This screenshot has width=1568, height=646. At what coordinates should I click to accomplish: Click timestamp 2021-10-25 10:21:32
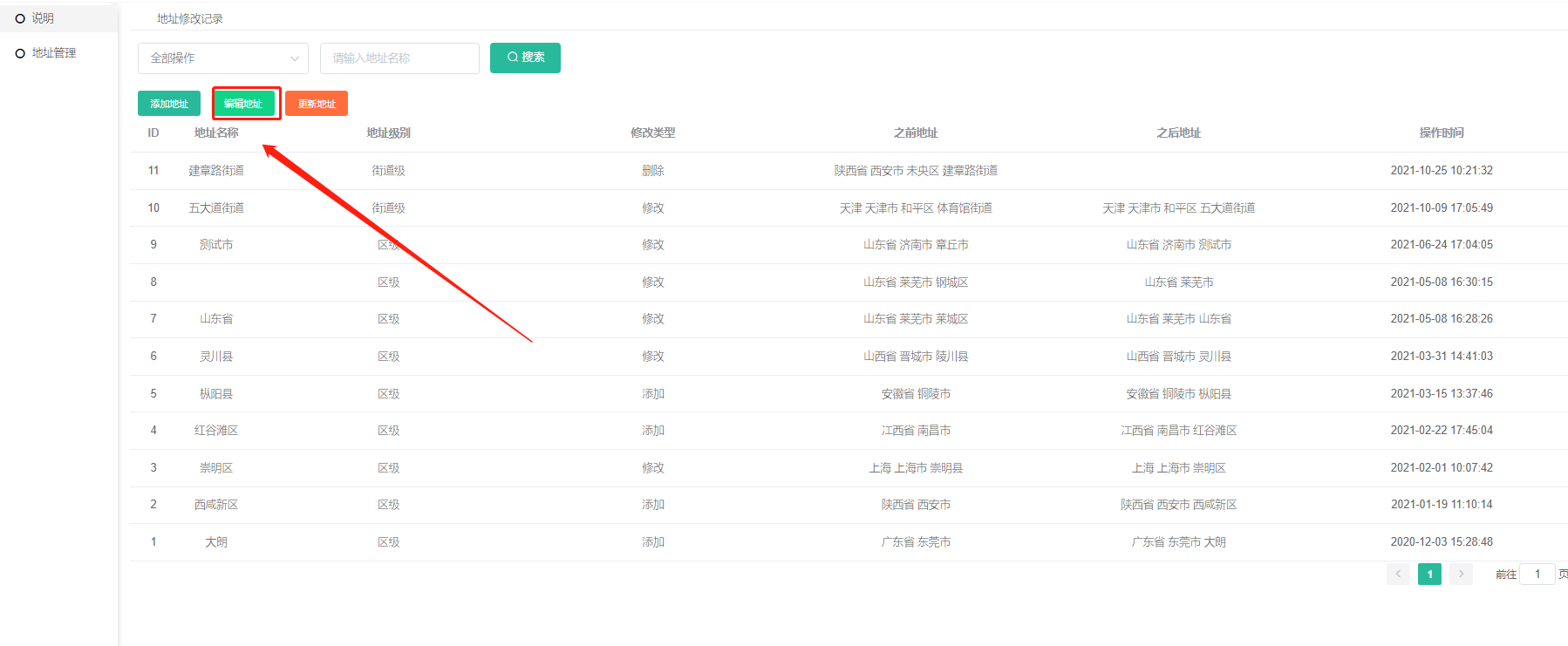1442,171
